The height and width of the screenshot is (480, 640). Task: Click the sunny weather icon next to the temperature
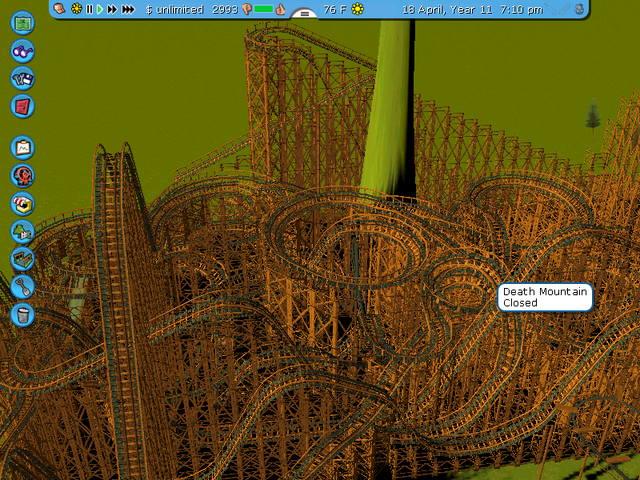coord(358,9)
